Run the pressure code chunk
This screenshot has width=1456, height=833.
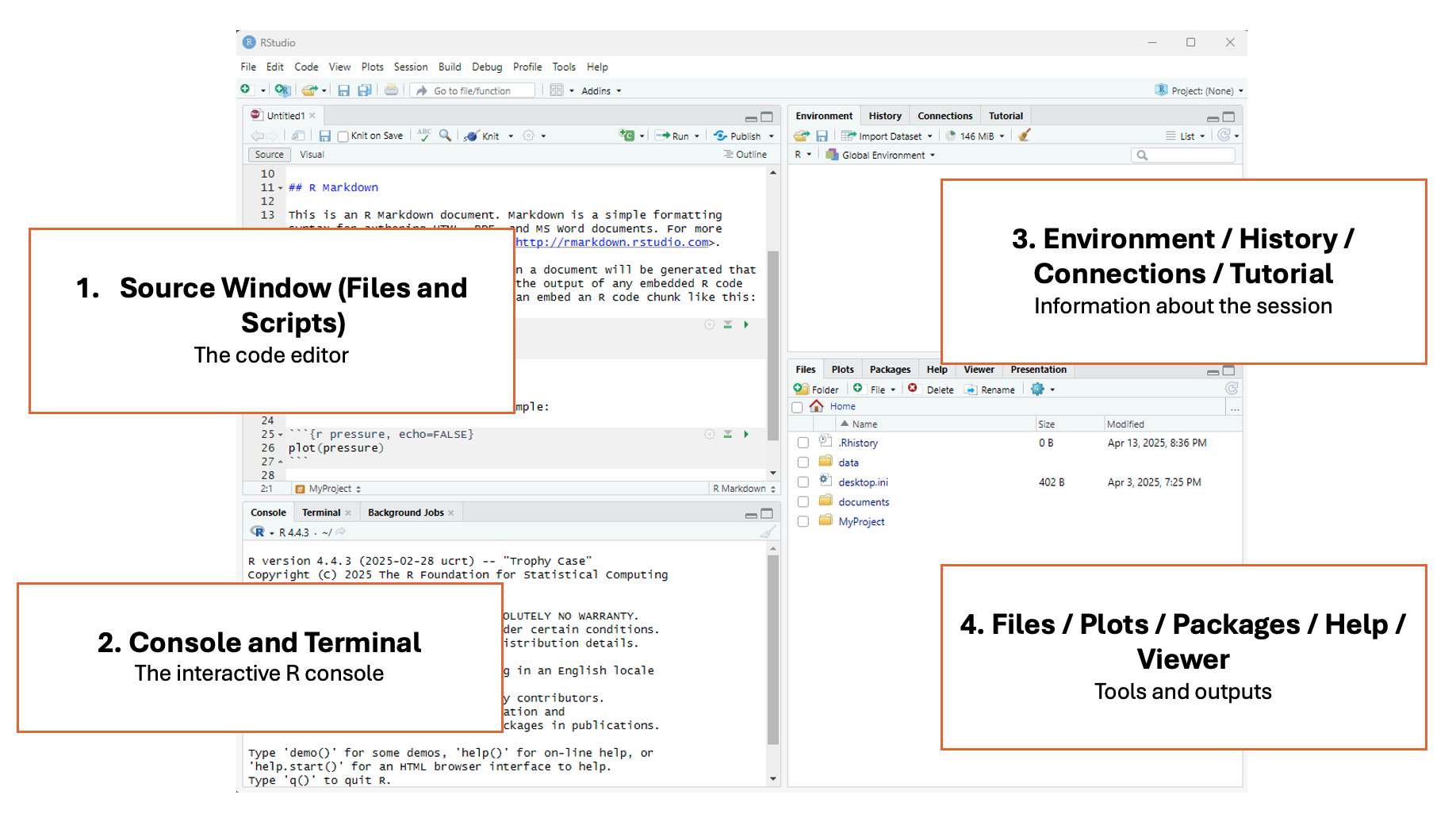(746, 434)
